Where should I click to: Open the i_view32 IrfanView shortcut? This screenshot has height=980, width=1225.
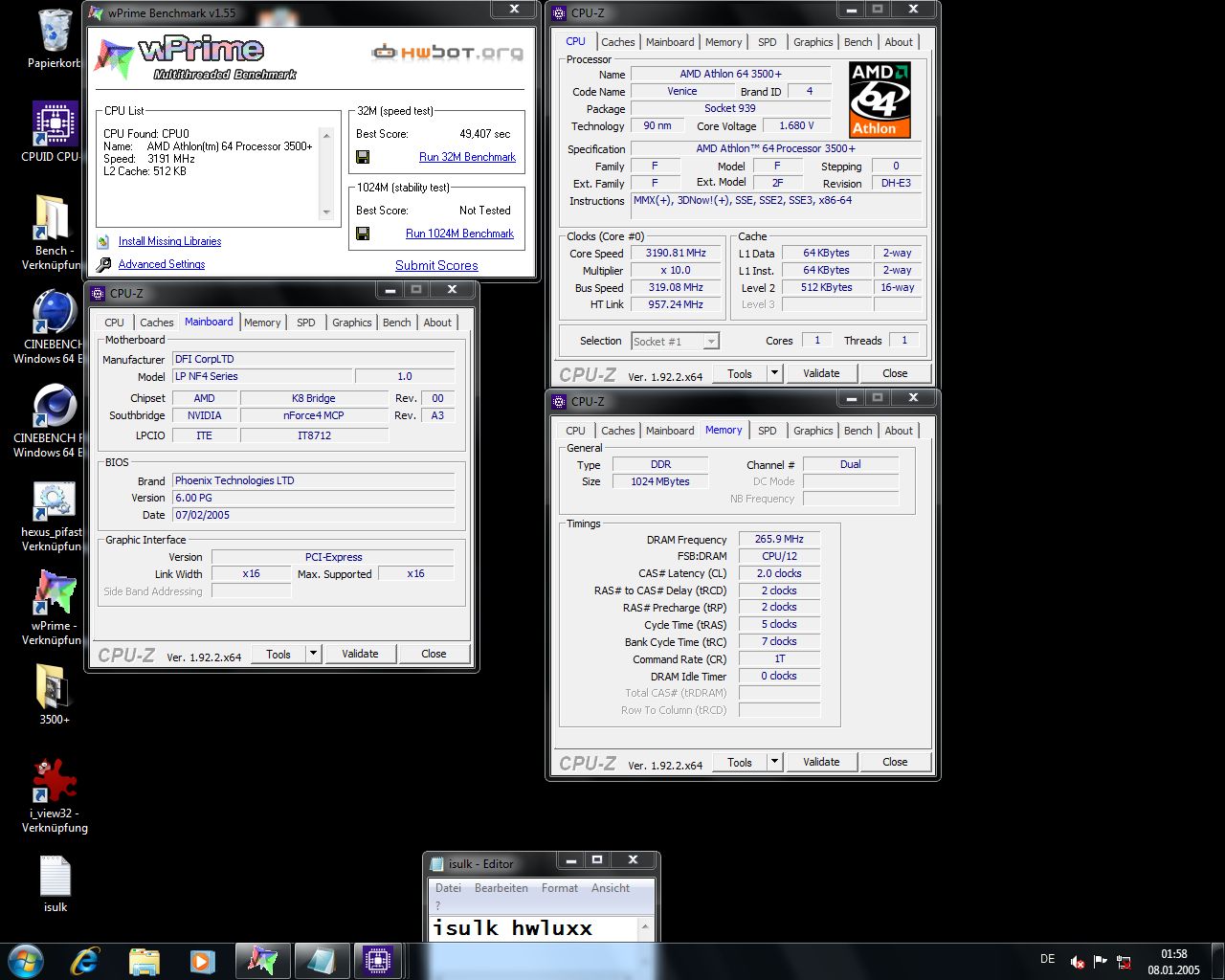[x=55, y=795]
